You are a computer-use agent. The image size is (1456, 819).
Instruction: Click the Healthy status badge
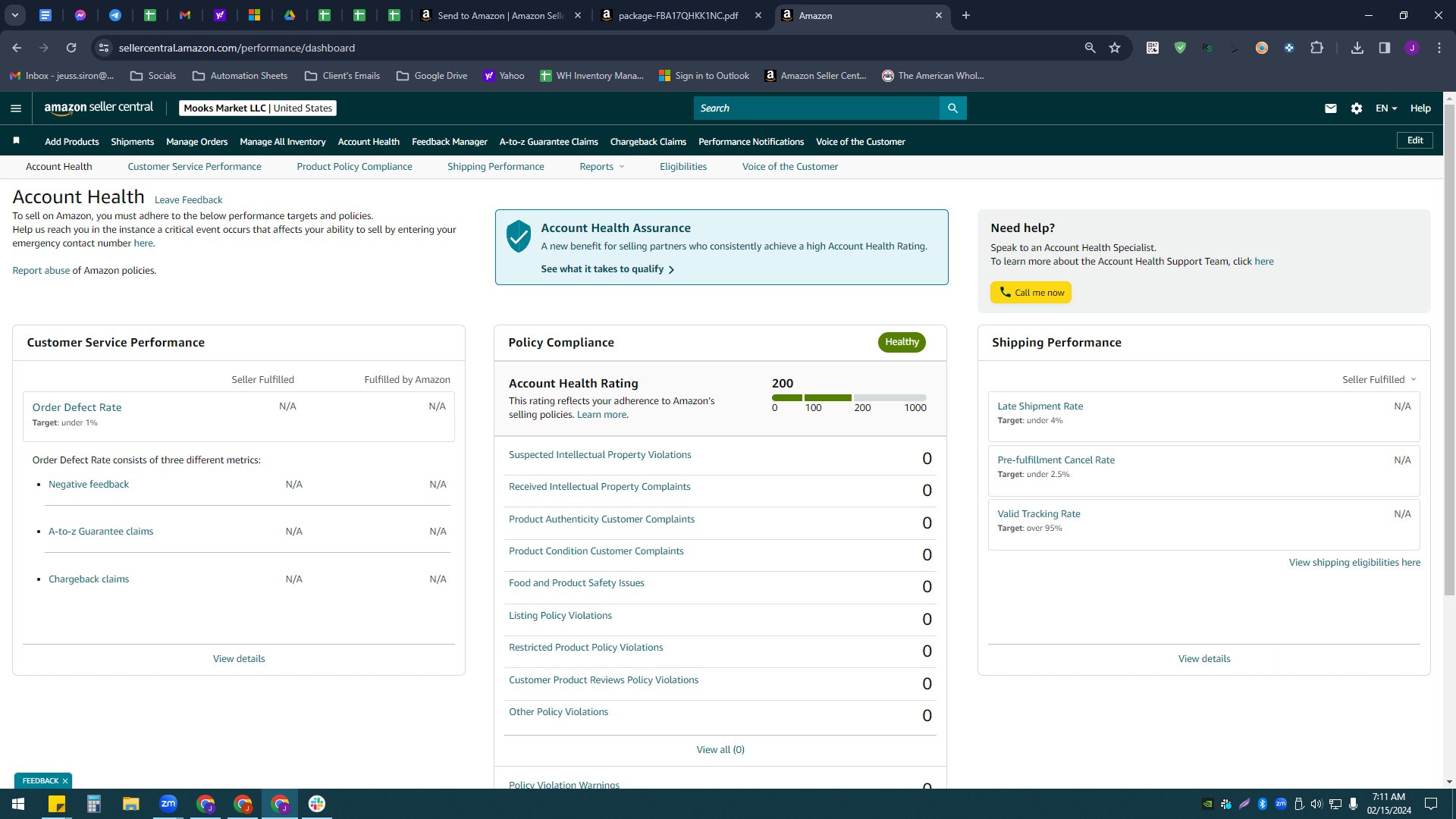coord(902,342)
